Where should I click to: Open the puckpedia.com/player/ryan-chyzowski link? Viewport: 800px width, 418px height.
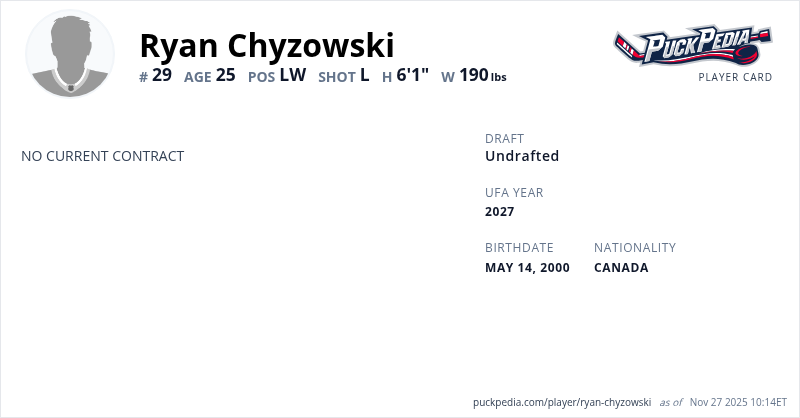click(x=562, y=402)
